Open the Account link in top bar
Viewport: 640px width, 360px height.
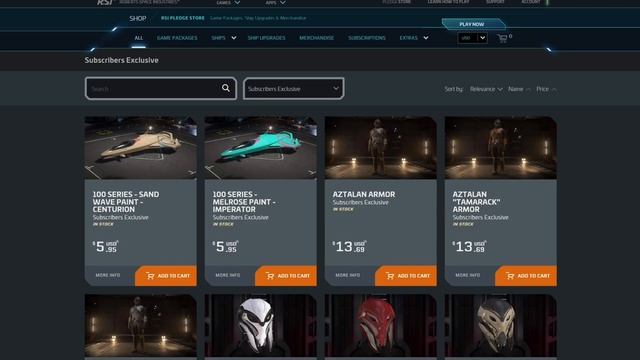[531, 2]
